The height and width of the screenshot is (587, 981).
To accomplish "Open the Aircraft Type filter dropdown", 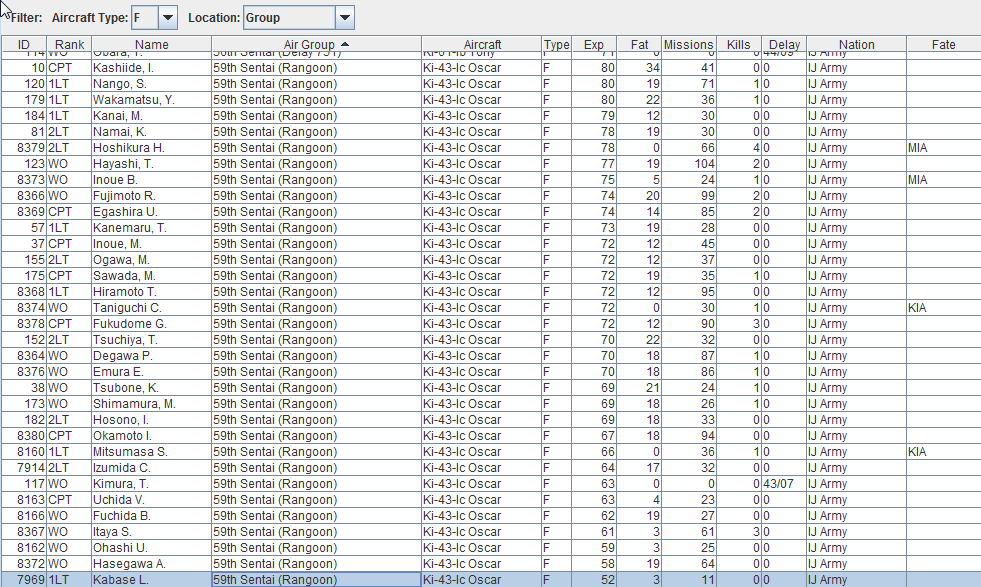I will coord(167,18).
